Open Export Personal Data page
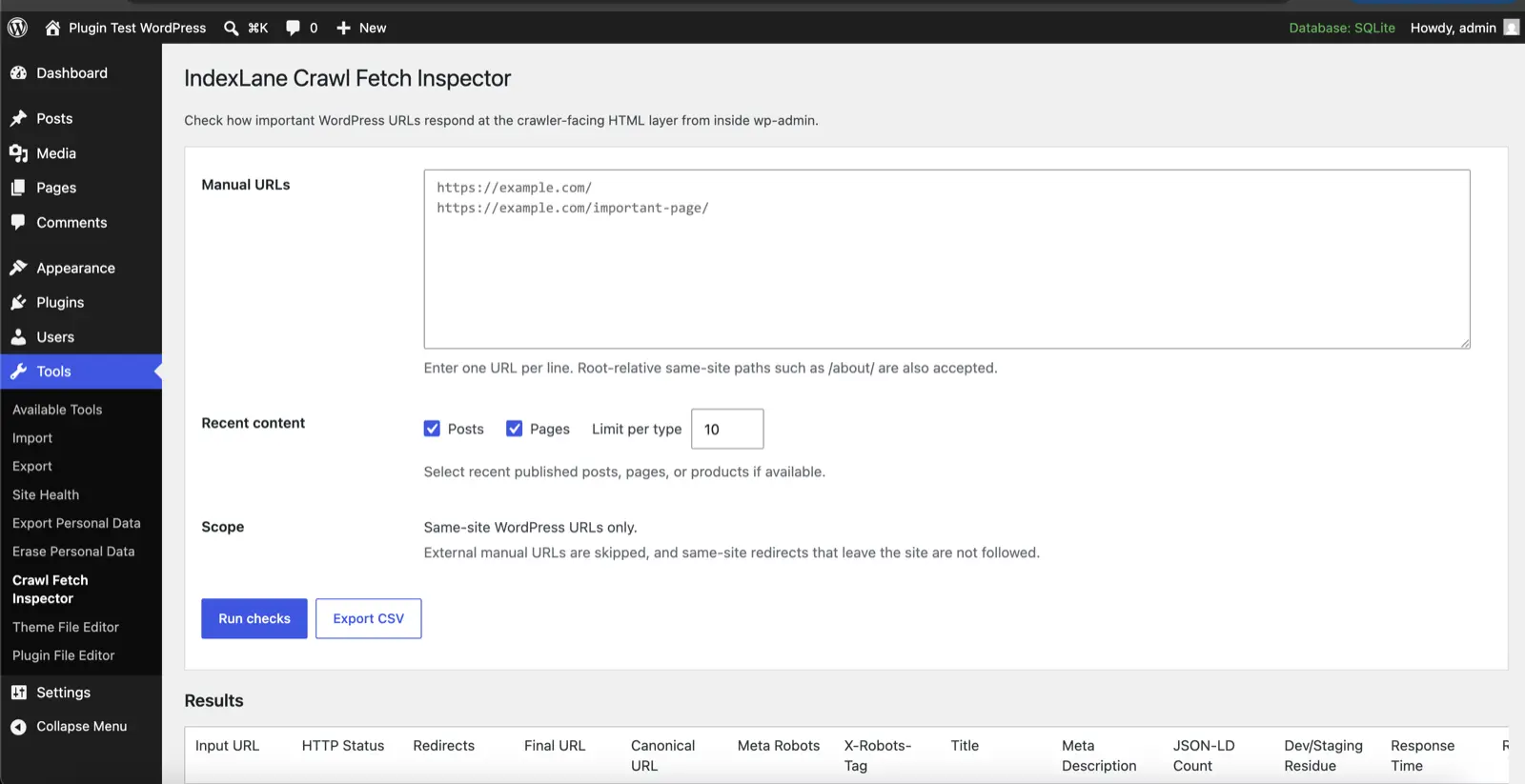 click(x=76, y=523)
